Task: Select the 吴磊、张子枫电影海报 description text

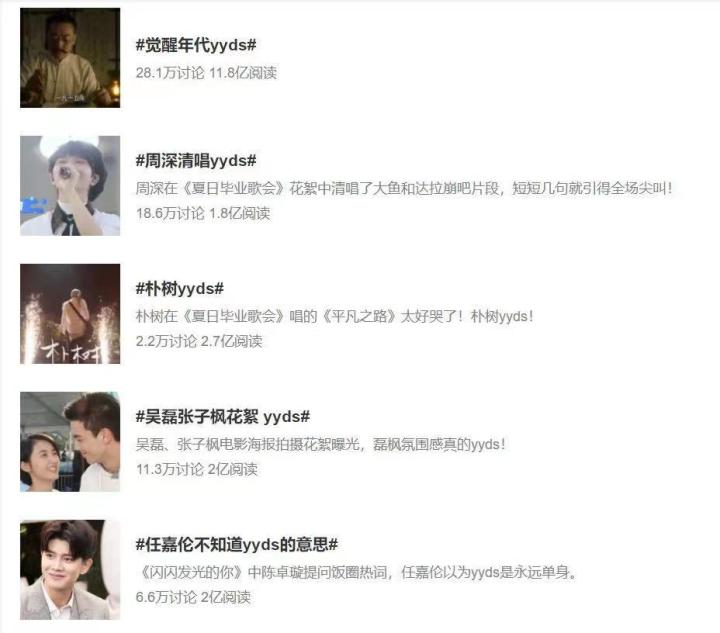Action: coord(321,444)
